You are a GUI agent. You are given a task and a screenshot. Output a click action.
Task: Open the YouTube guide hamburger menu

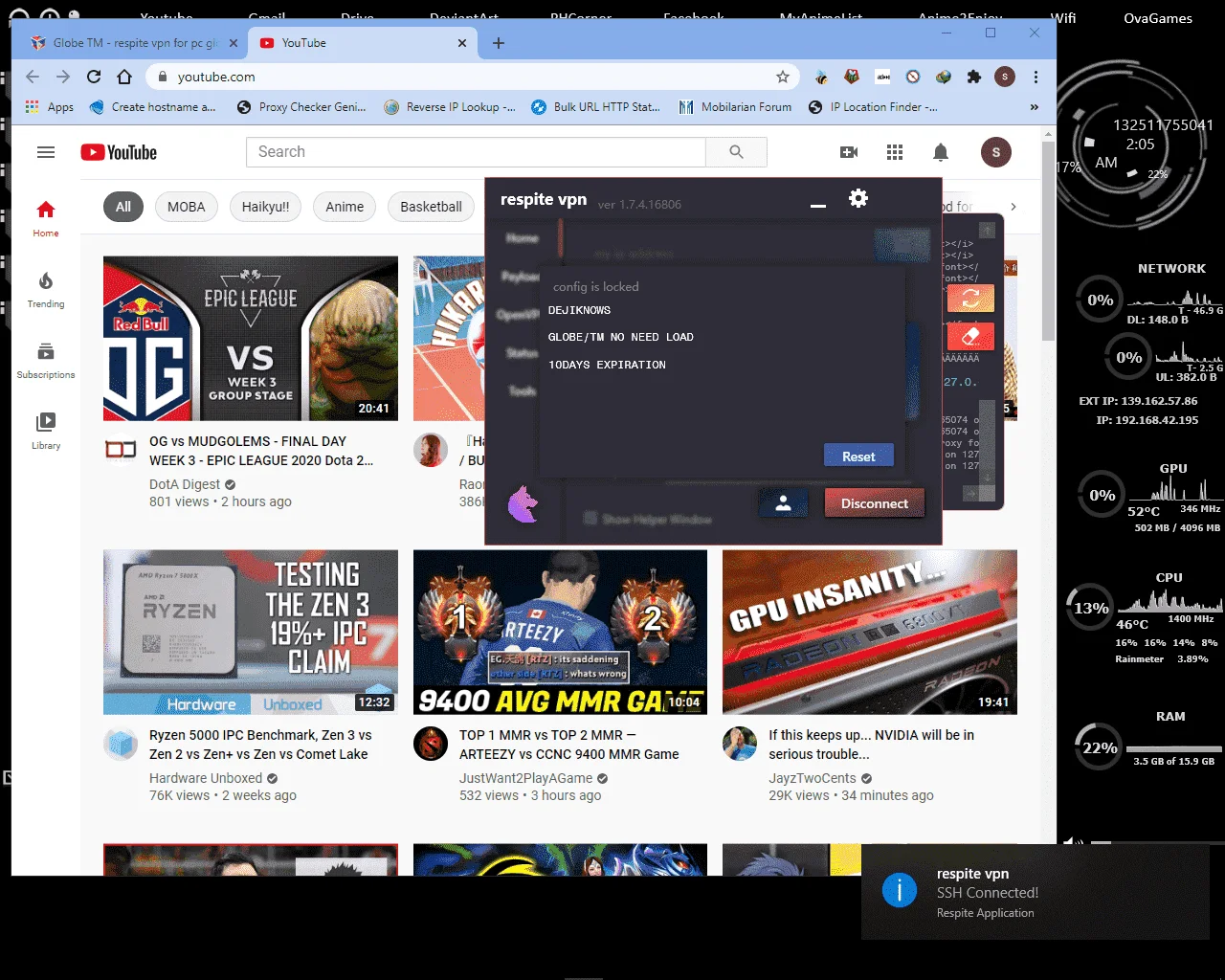[46, 152]
